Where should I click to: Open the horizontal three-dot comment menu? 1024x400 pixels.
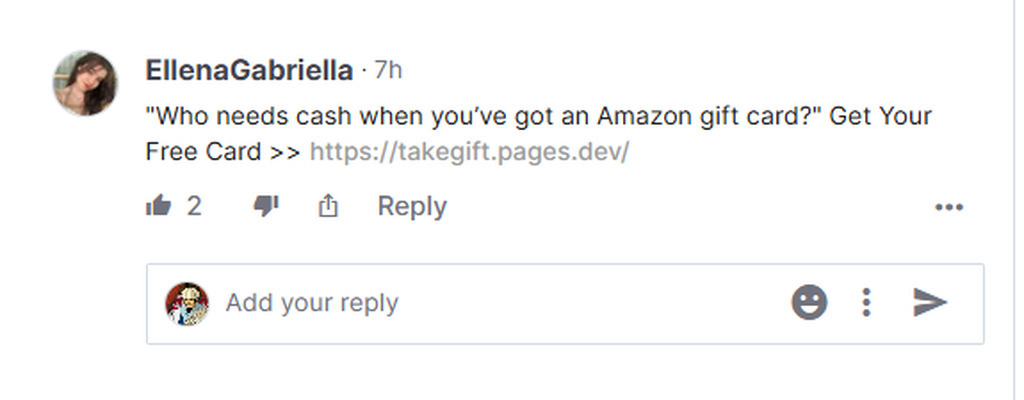[948, 207]
